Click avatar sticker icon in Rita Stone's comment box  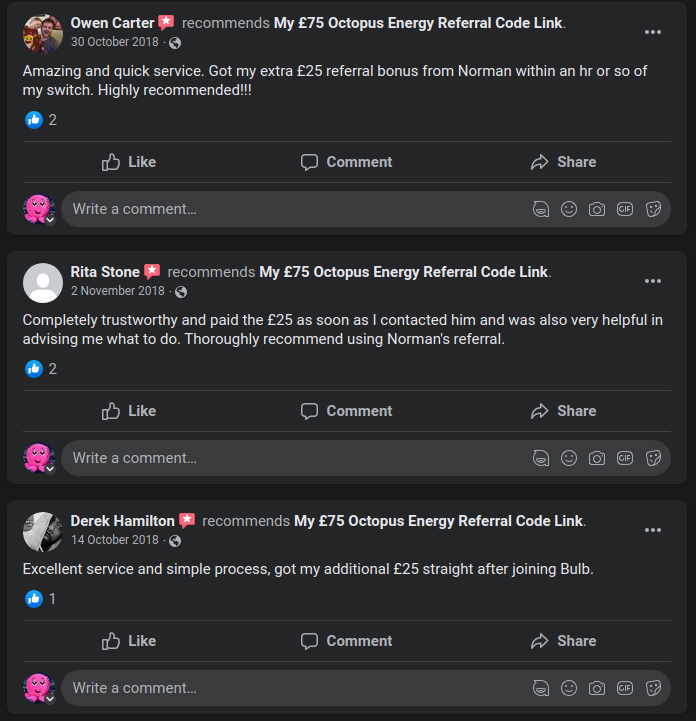[x=541, y=458]
